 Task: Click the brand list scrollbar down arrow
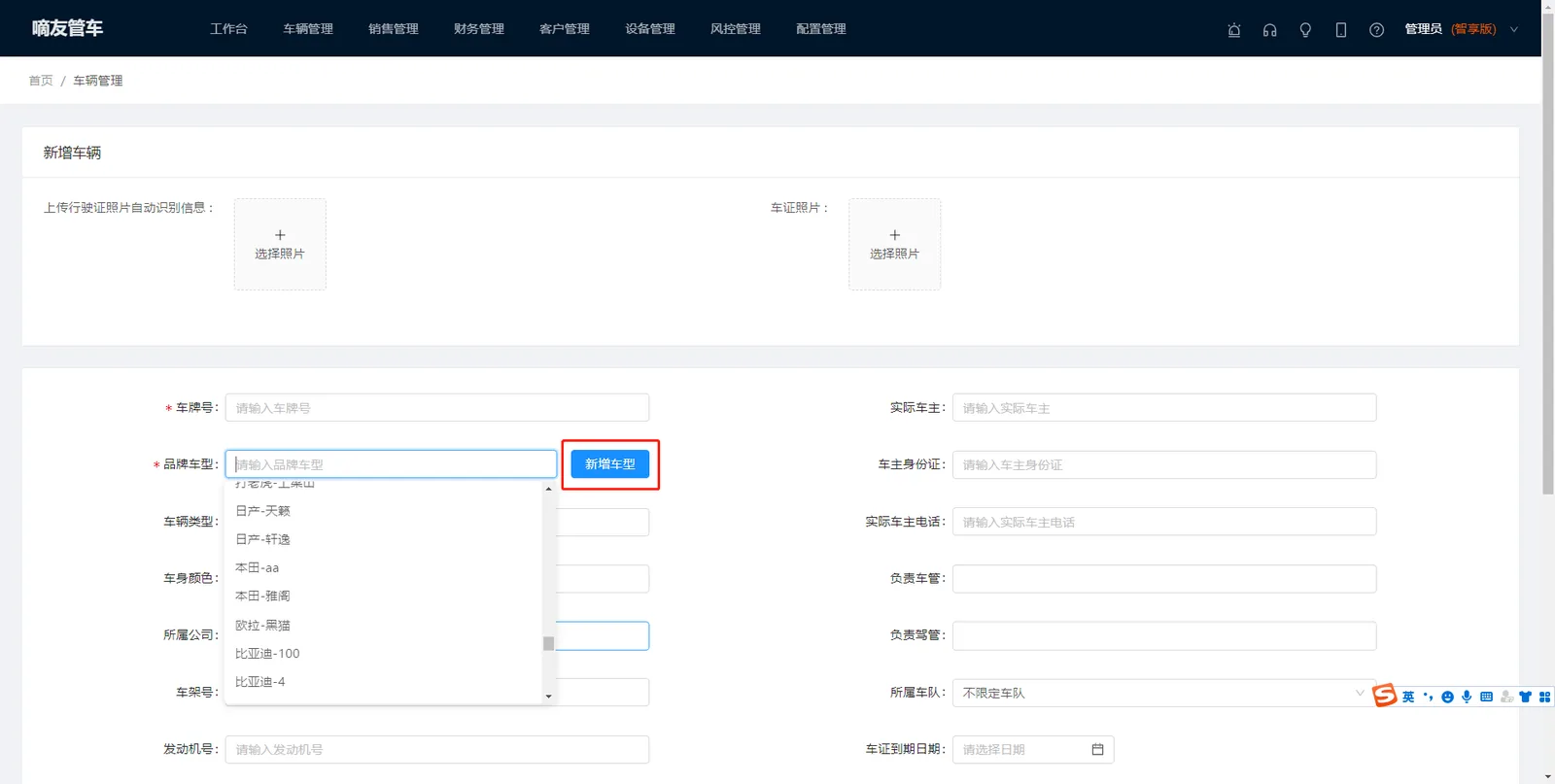[548, 697]
